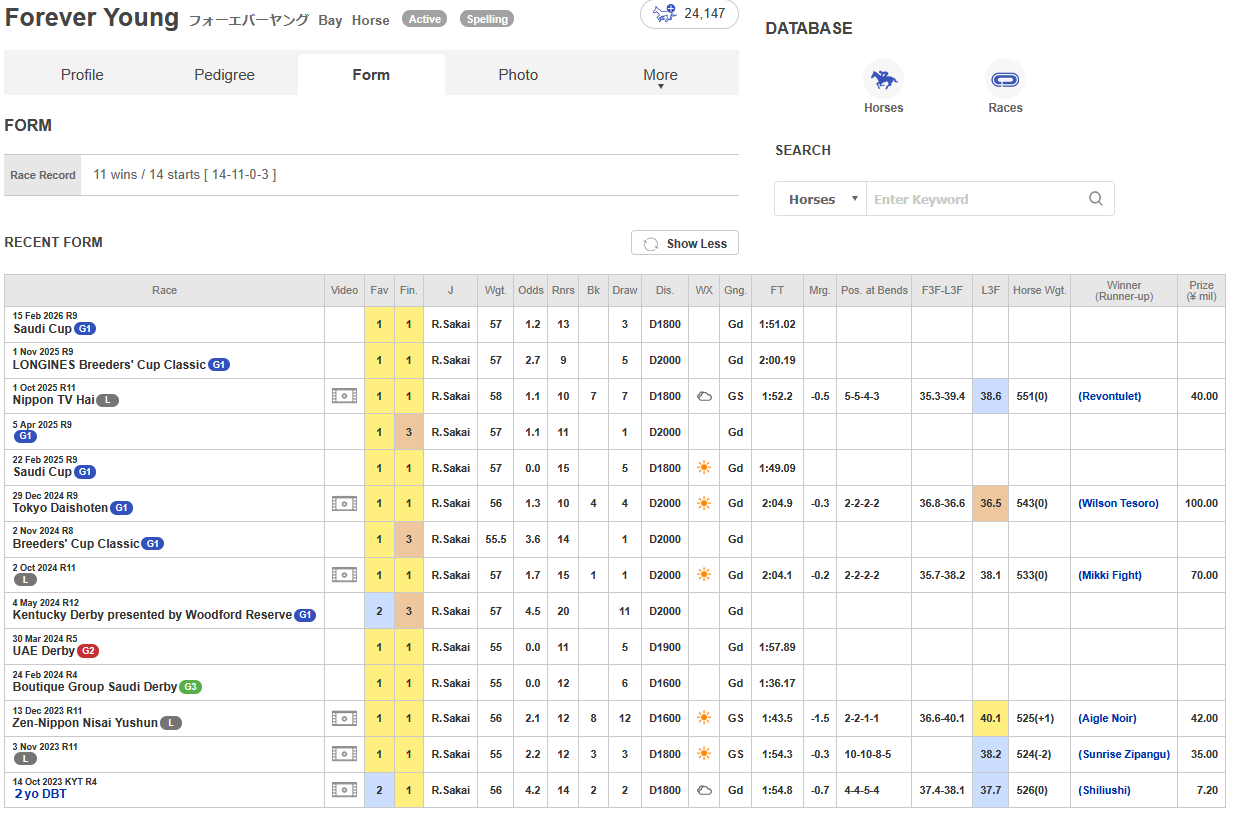Click sunny icon in 22 Feb 2025 Saudi Cup row
Image resolution: width=1239 pixels, height=826 pixels.
(704, 468)
